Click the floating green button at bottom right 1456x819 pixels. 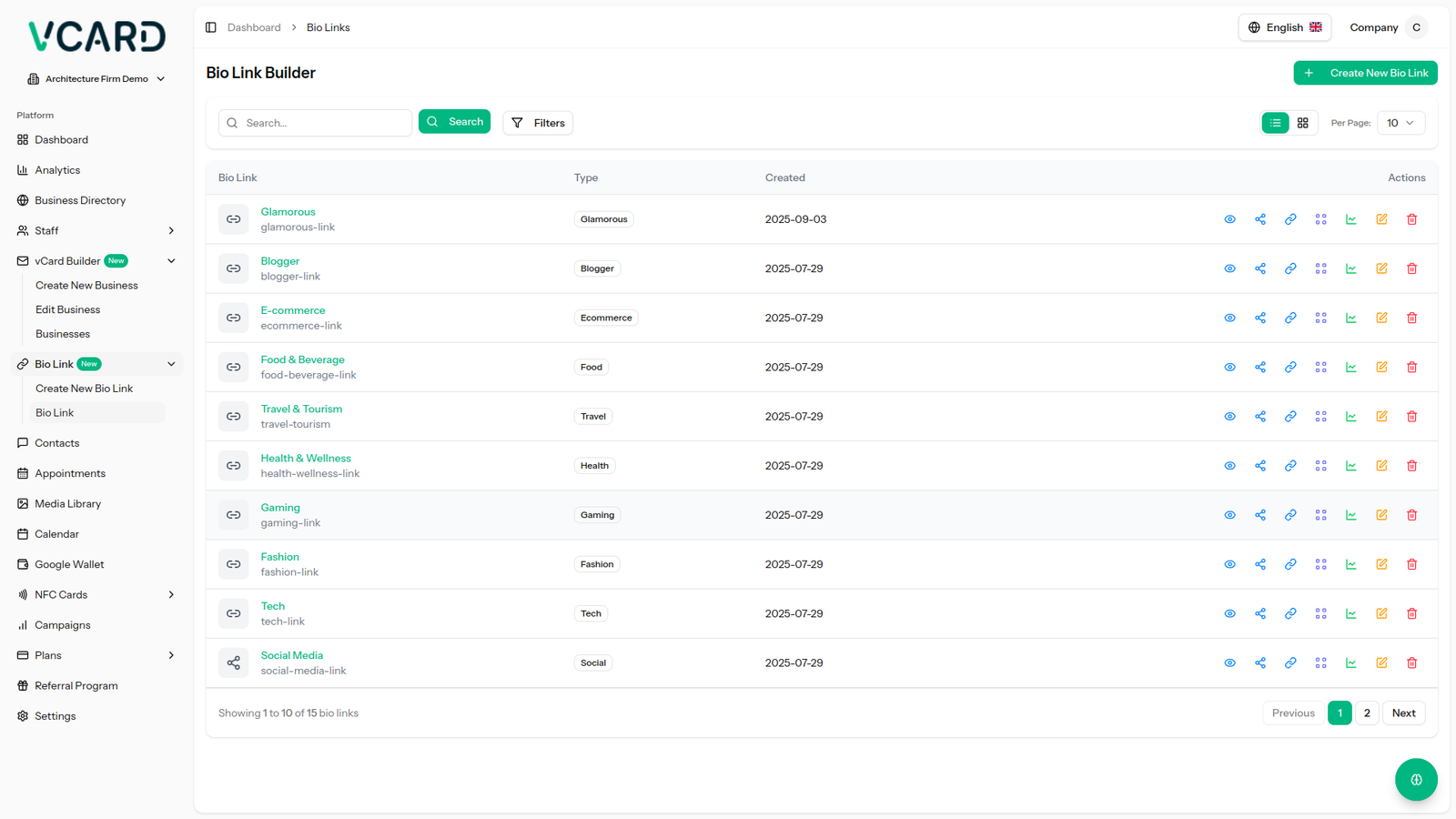tap(1416, 779)
